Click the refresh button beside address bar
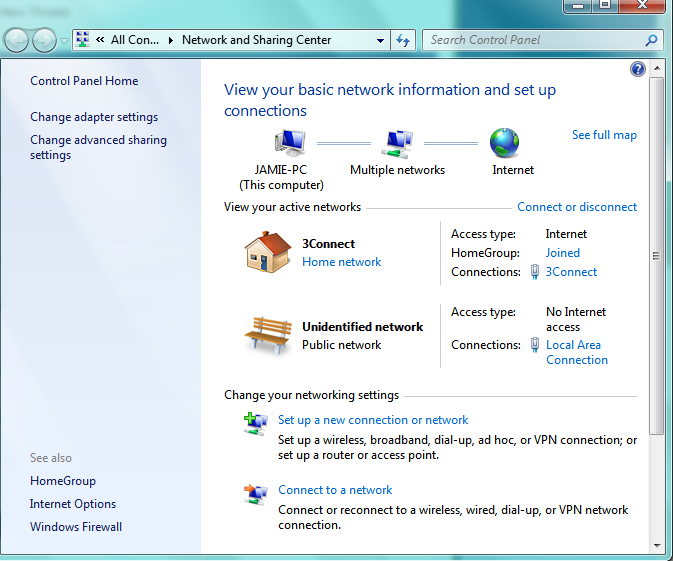 tap(403, 40)
